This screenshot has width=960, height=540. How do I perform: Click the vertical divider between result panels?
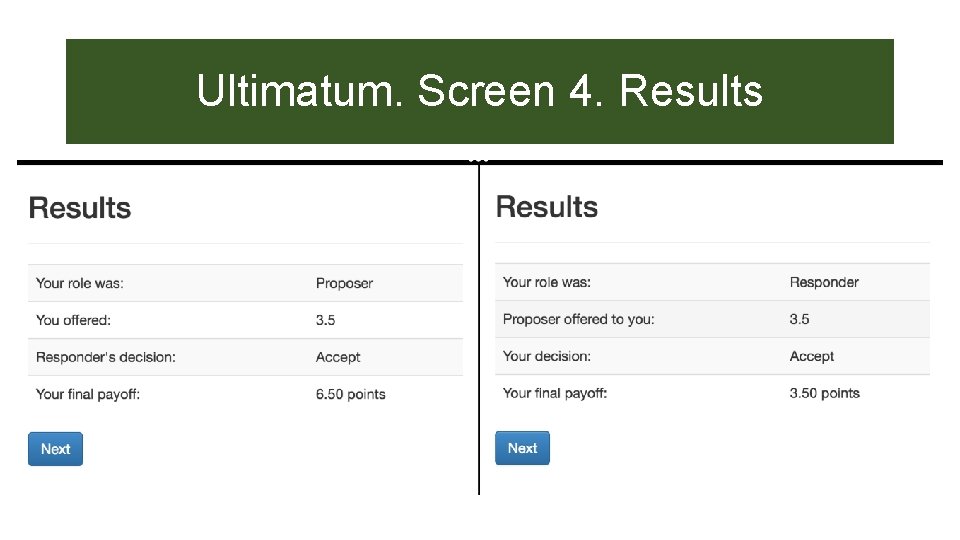pos(479,330)
